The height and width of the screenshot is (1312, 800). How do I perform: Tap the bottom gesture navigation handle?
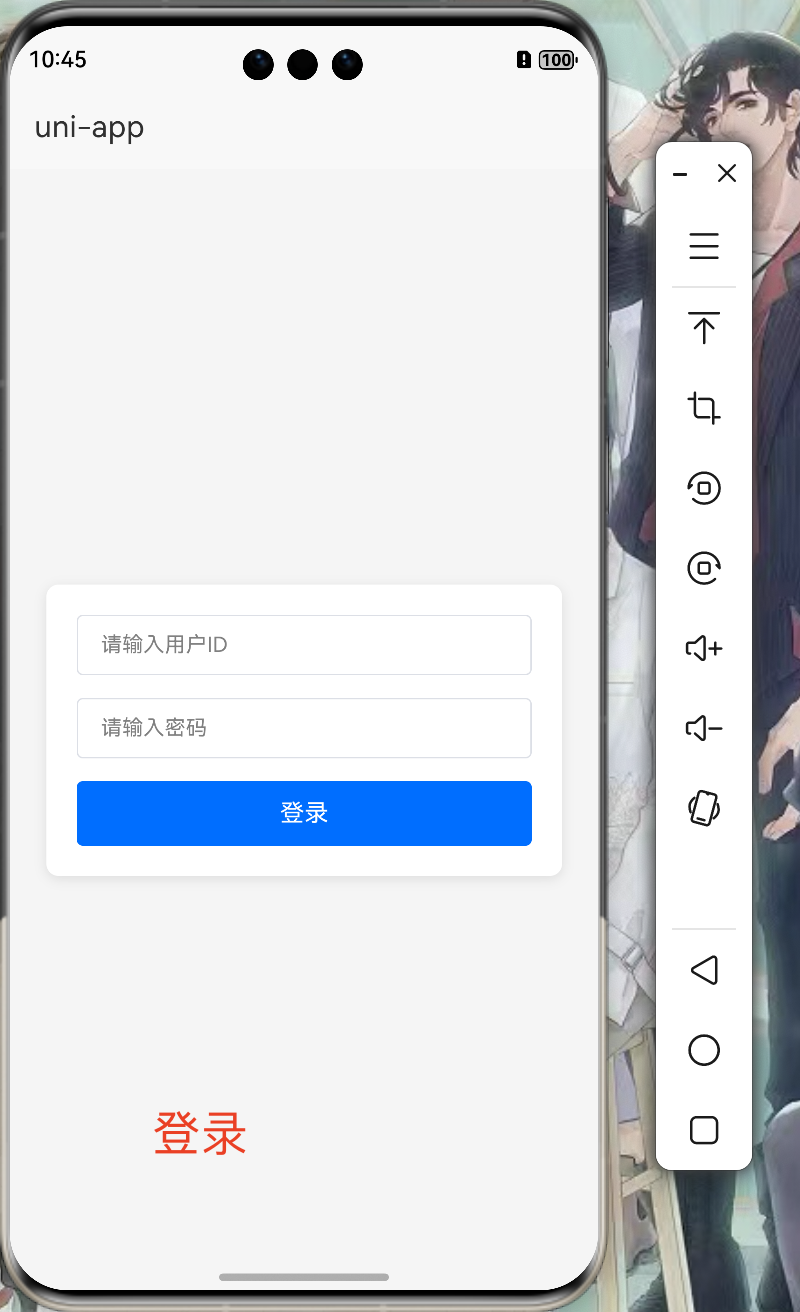pos(304,1277)
